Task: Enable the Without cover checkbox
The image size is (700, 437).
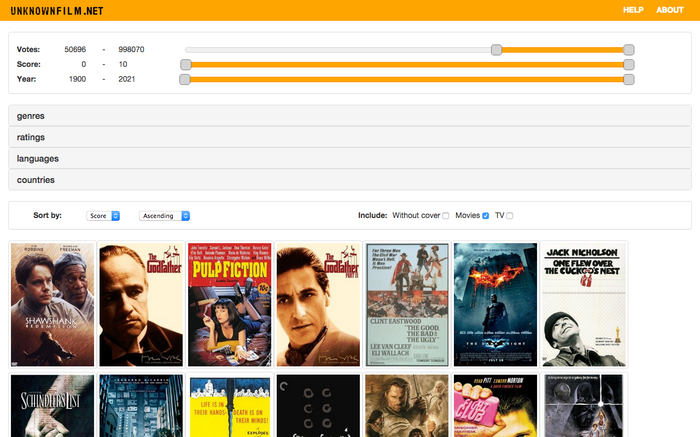Action: (446, 216)
